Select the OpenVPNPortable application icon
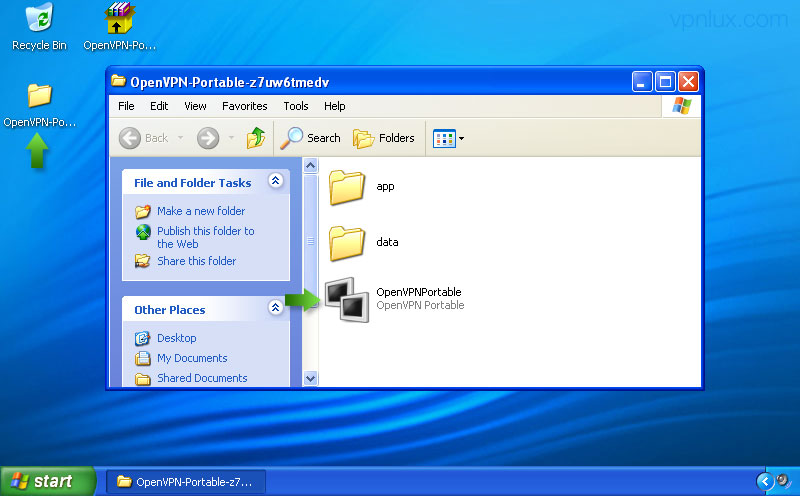Viewport: 800px width, 496px height. pos(347,300)
